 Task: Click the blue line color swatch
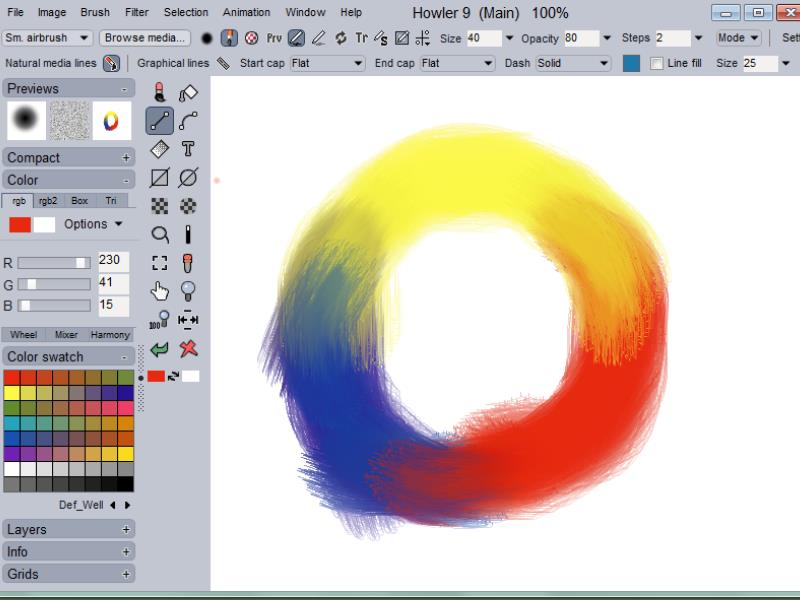tap(632, 63)
